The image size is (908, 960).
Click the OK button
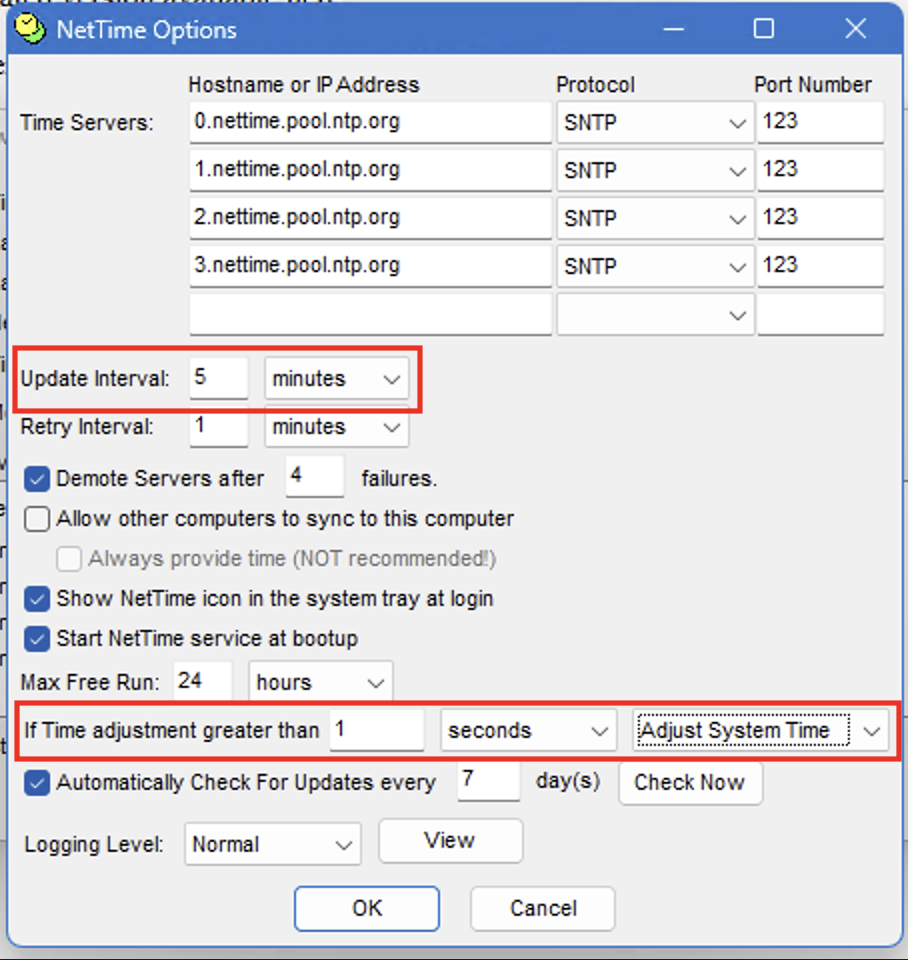click(367, 909)
